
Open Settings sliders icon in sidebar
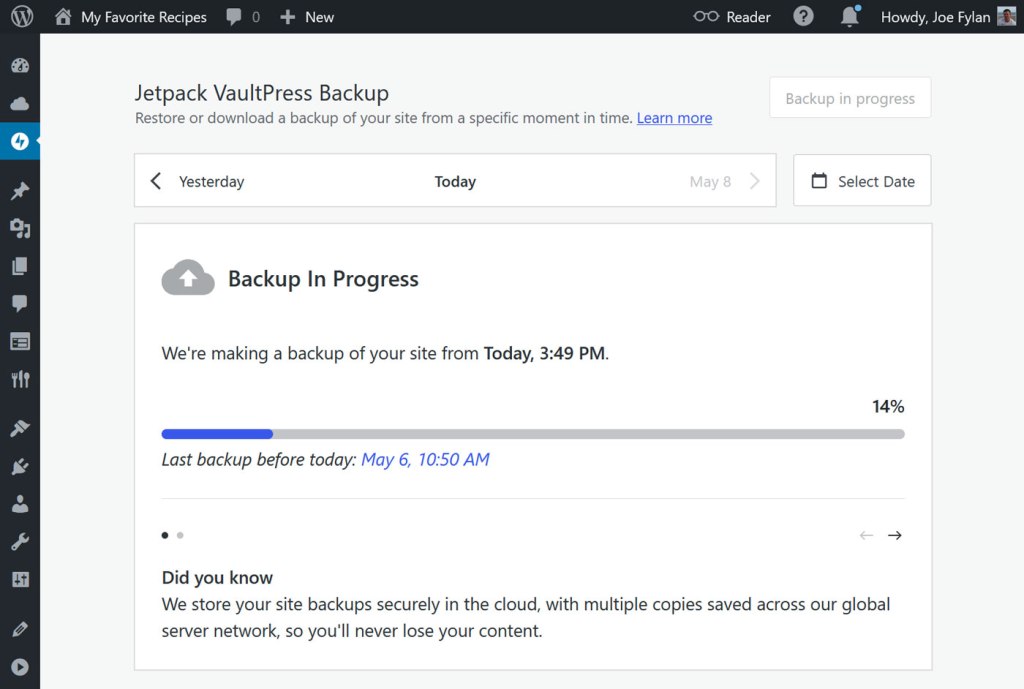(x=20, y=579)
